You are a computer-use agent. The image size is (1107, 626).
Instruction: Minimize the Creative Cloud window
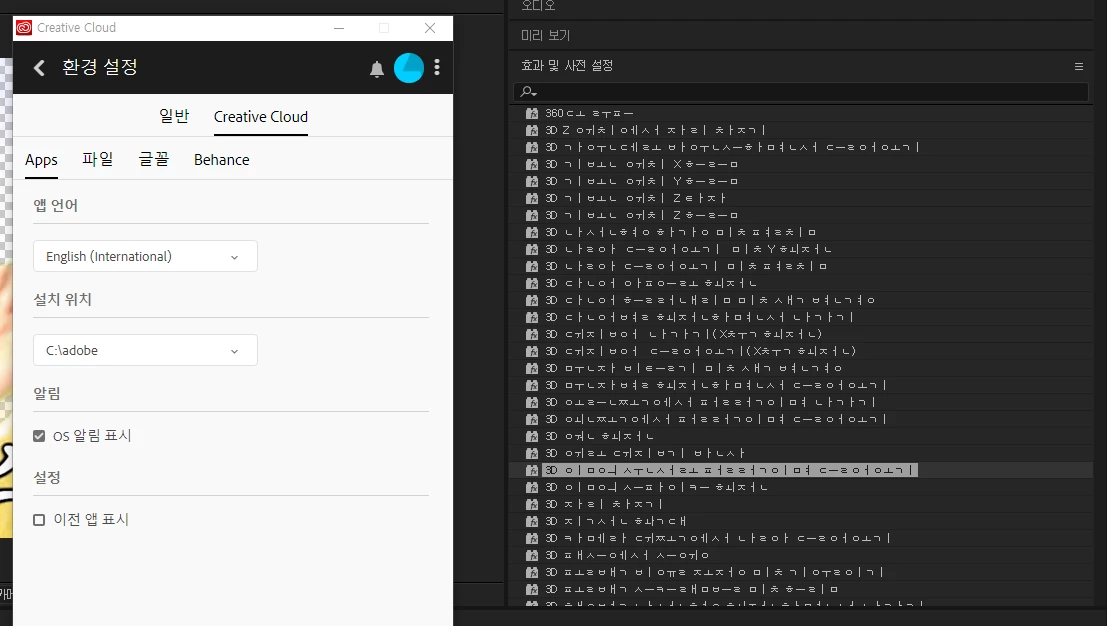[339, 28]
